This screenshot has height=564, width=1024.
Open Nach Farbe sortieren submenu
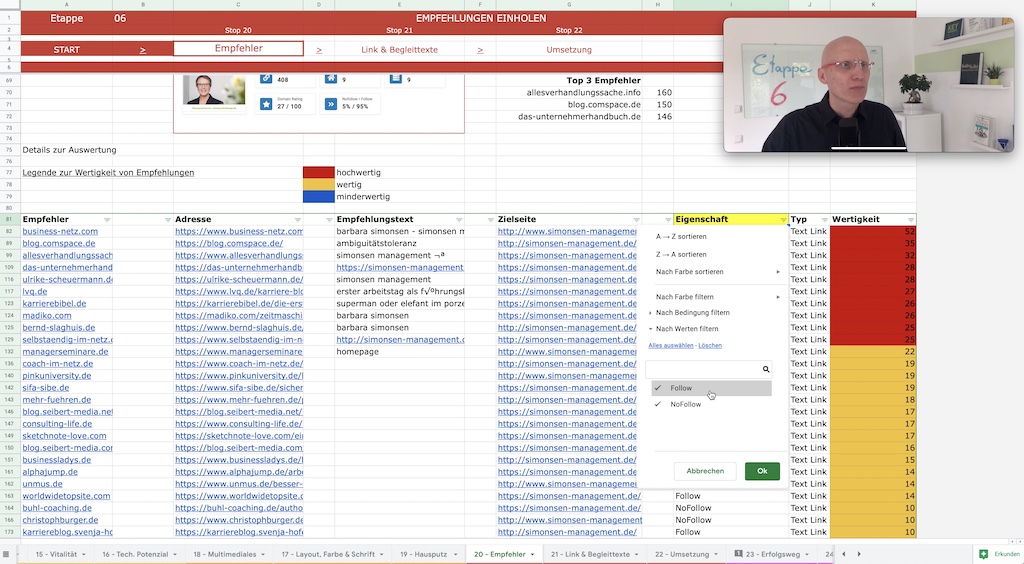tap(716, 272)
